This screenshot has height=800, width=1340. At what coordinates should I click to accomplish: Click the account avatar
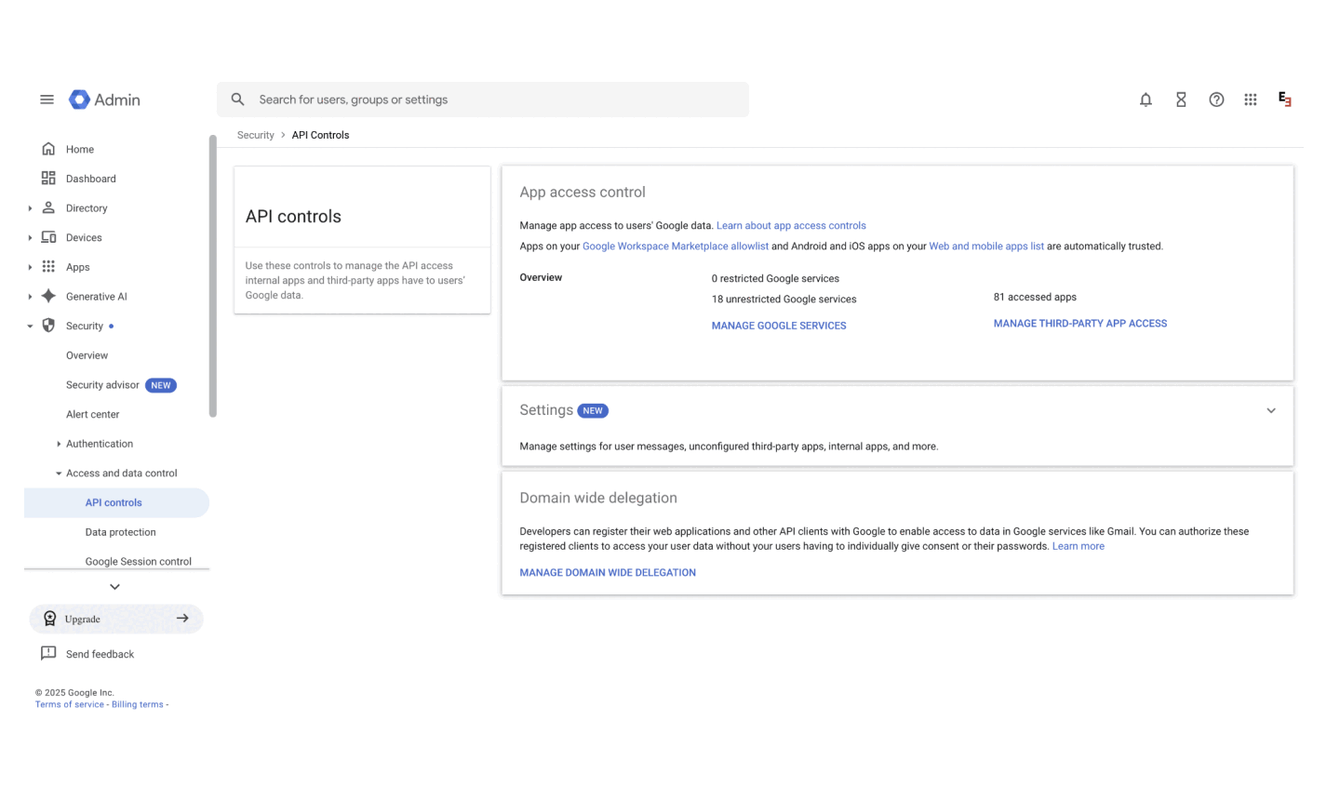click(x=1284, y=99)
